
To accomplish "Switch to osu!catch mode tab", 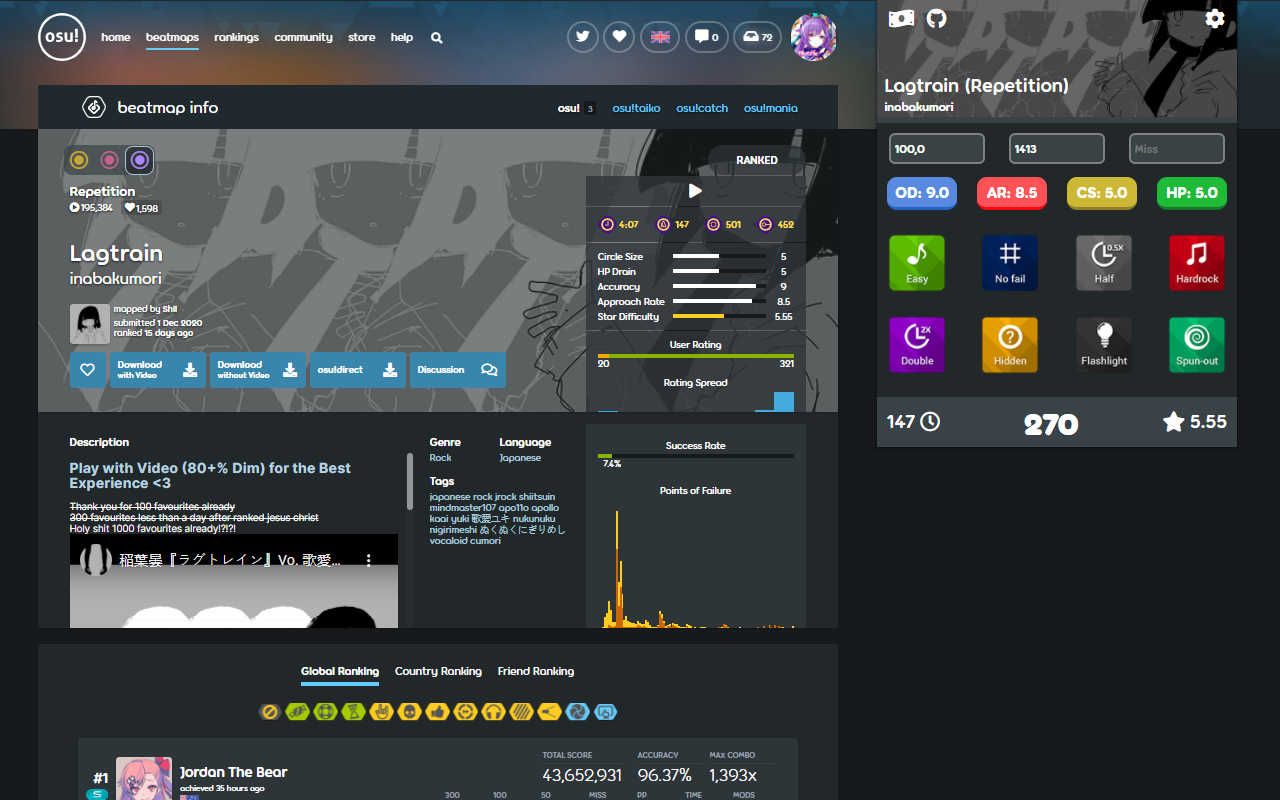I will click(702, 108).
